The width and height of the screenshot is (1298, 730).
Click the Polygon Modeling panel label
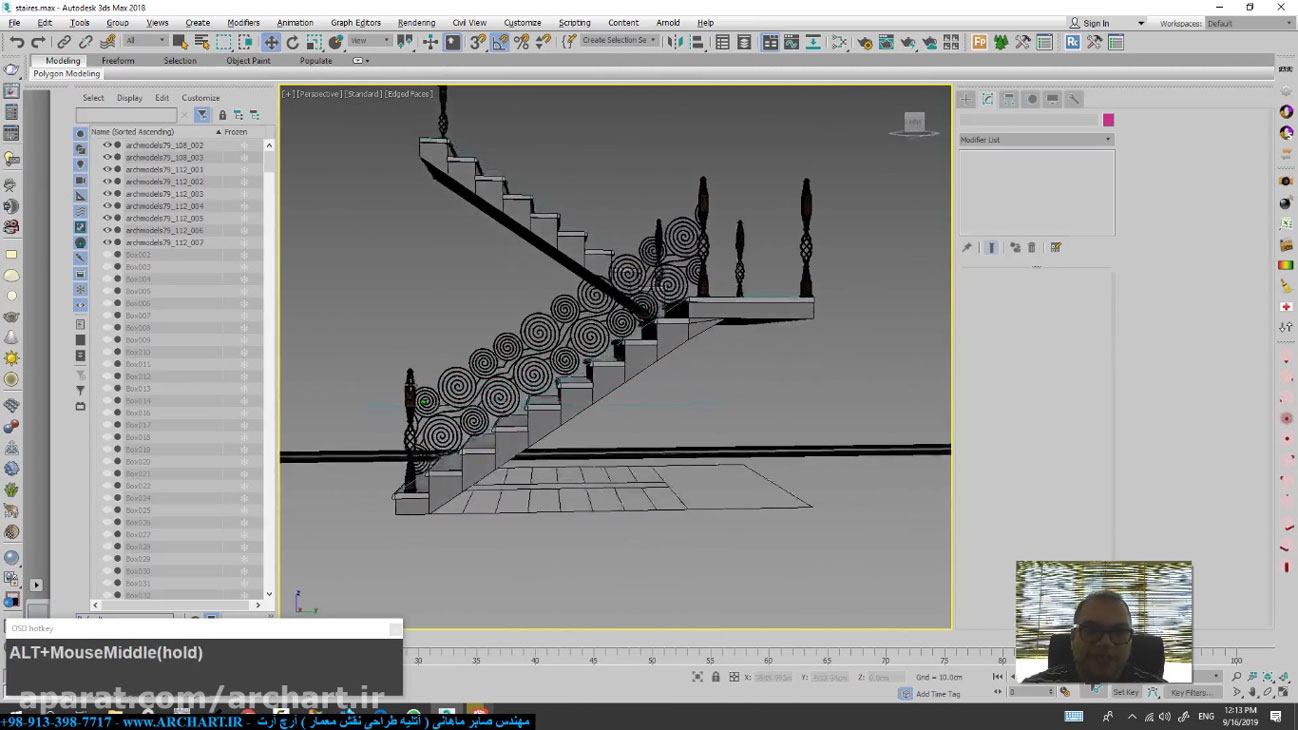pyautogui.click(x=66, y=74)
